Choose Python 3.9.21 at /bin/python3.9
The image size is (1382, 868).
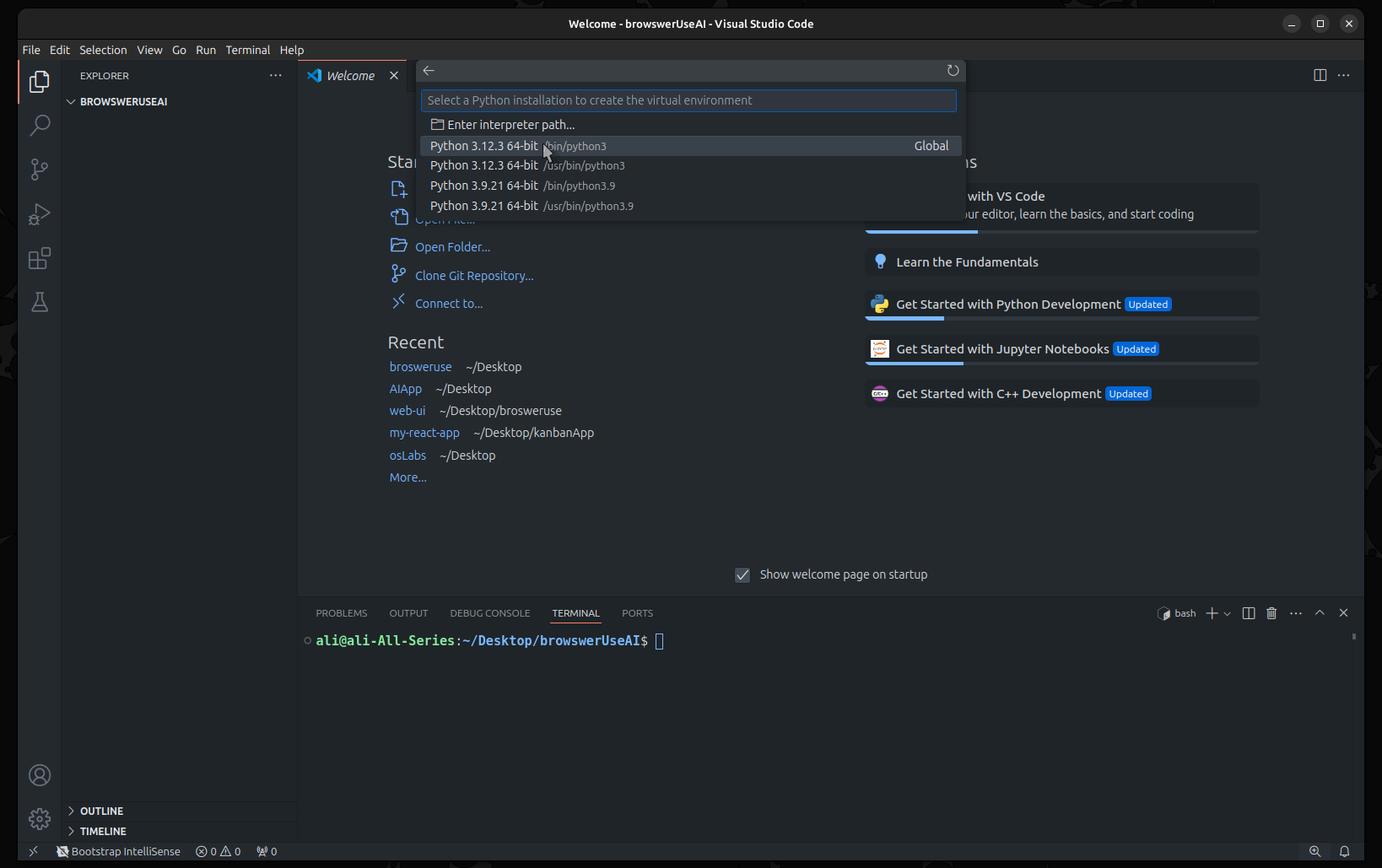690,186
